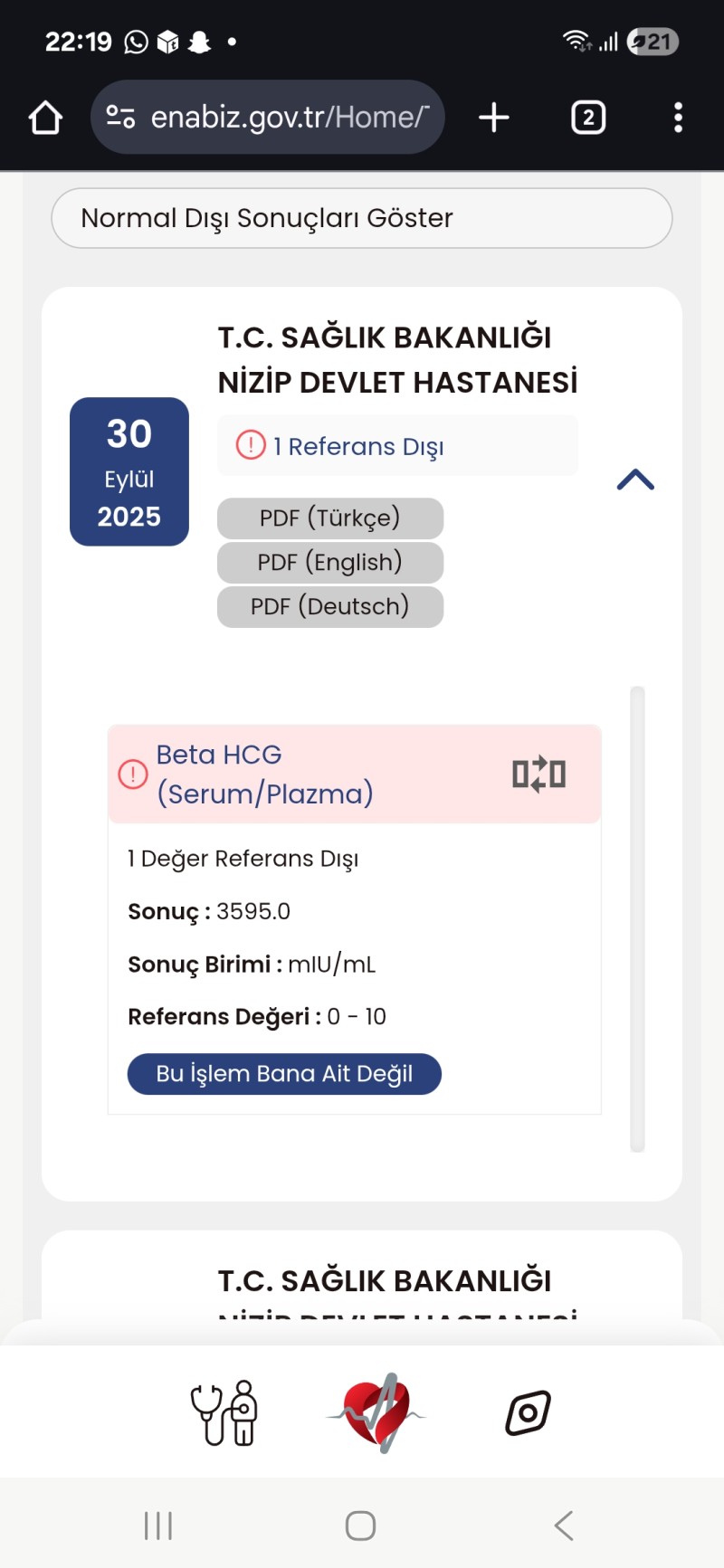
Task: Download PDF (Türkçe) report
Action: pyautogui.click(x=330, y=518)
